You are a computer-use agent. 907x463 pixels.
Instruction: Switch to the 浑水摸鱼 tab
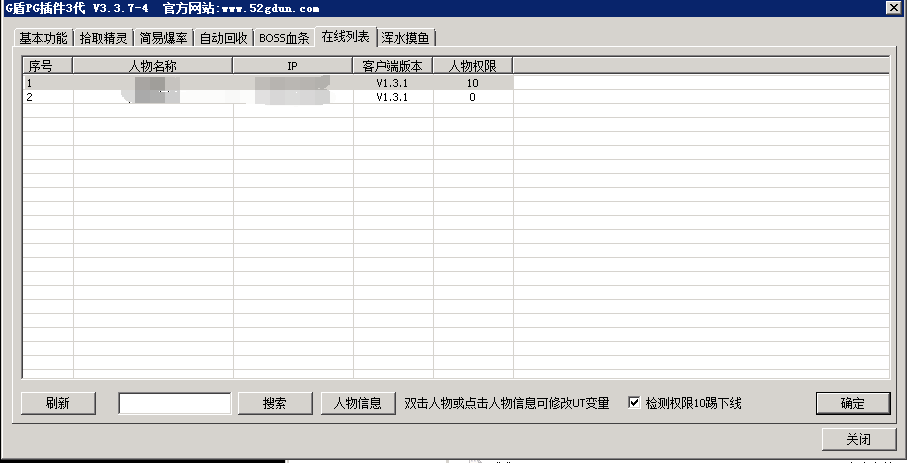[405, 38]
